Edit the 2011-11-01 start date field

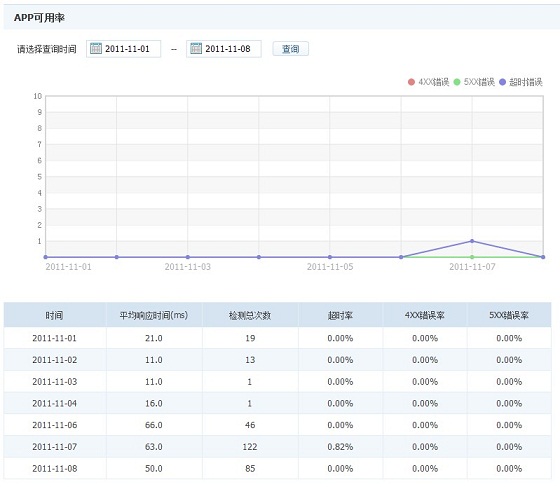[x=123, y=49]
